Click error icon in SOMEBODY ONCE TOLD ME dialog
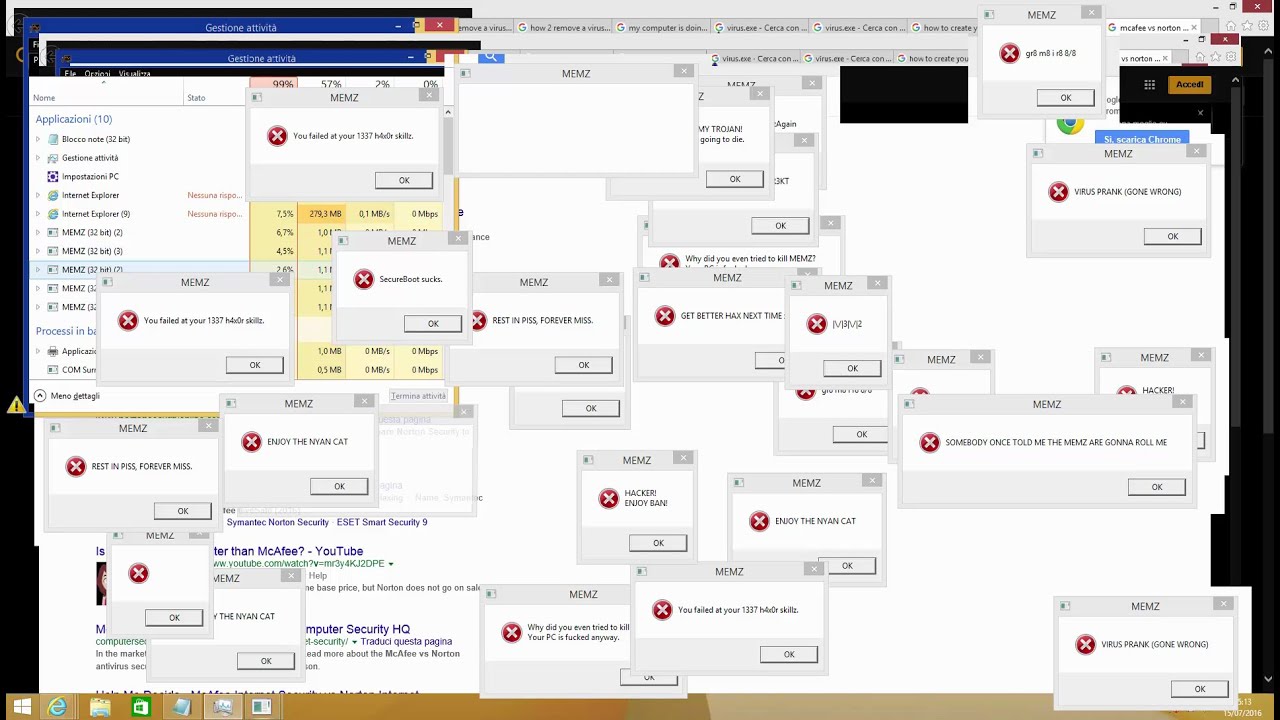This screenshot has width=1280, height=720. [x=930, y=442]
